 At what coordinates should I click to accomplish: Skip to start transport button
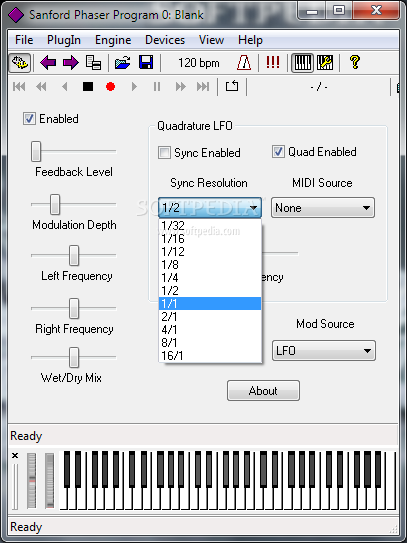click(x=19, y=87)
